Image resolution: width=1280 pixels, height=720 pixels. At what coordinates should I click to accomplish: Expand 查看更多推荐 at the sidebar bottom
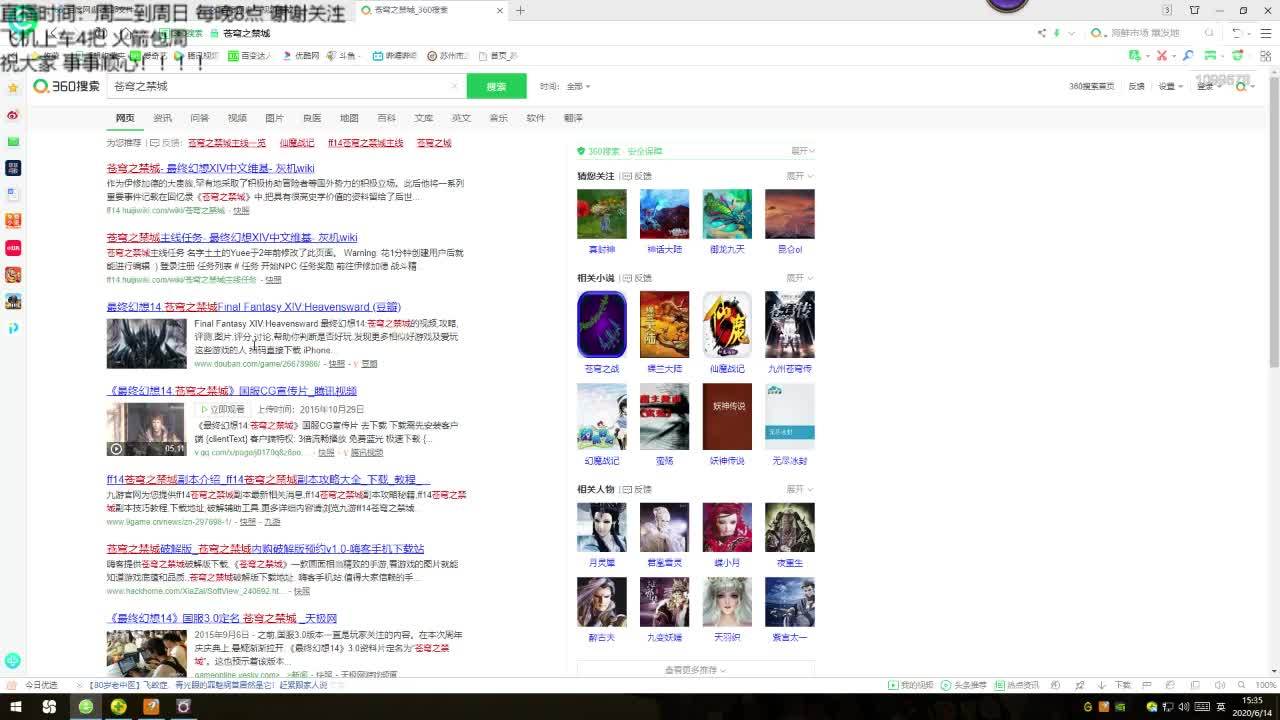696,670
